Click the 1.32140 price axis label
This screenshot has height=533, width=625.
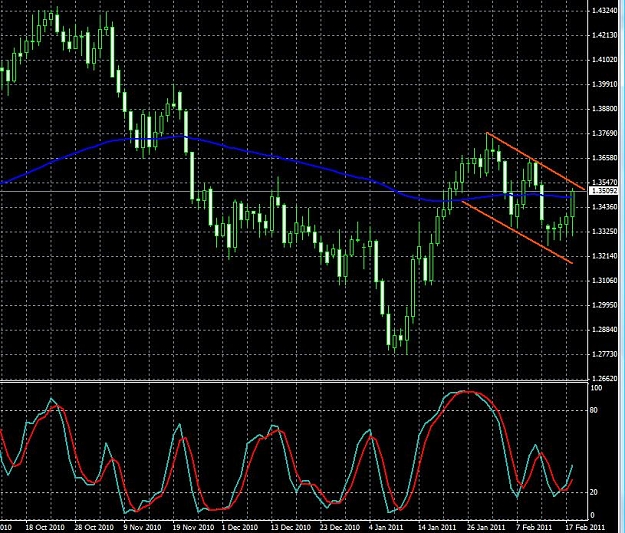click(x=605, y=256)
